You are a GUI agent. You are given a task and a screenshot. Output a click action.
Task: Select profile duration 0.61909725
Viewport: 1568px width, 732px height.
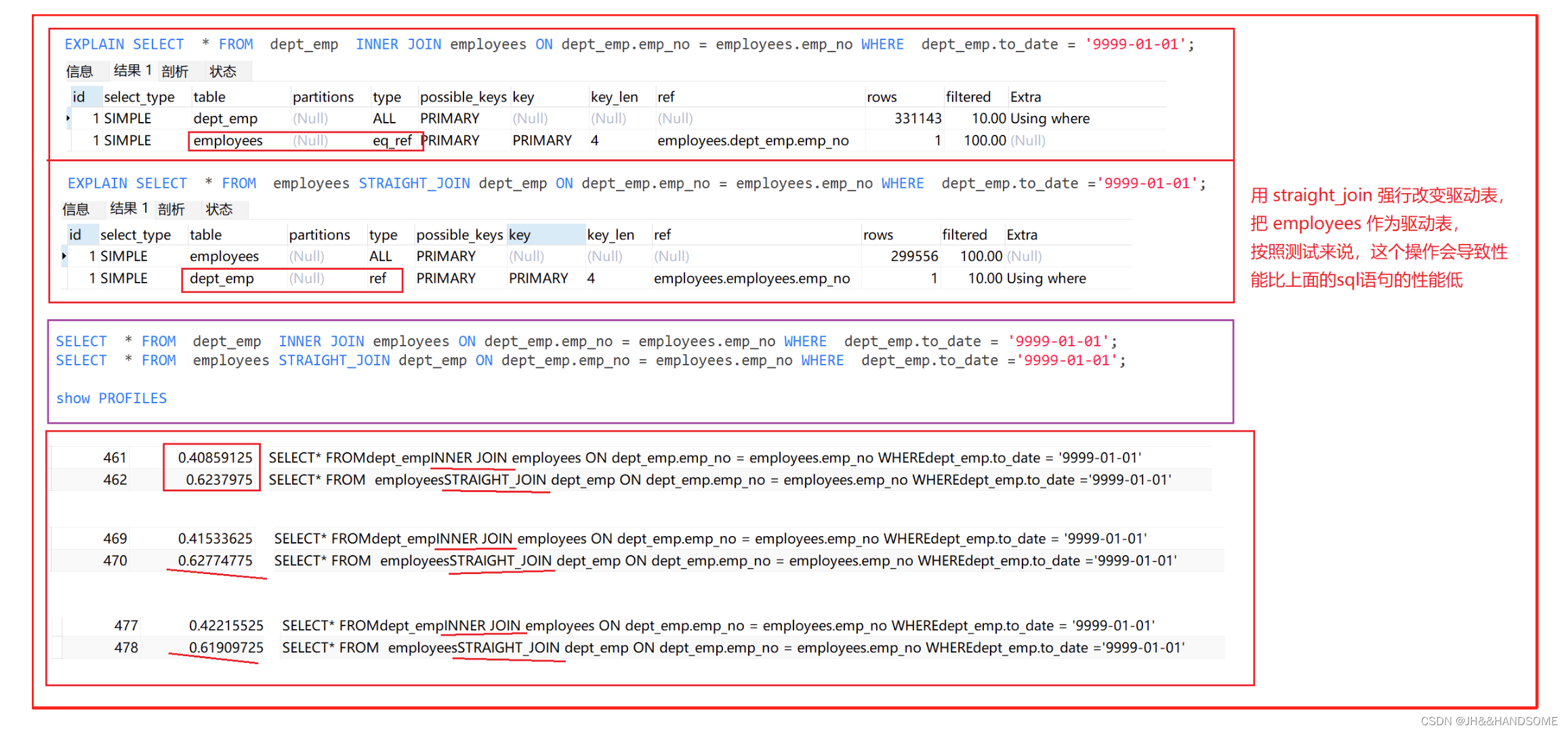[226, 647]
